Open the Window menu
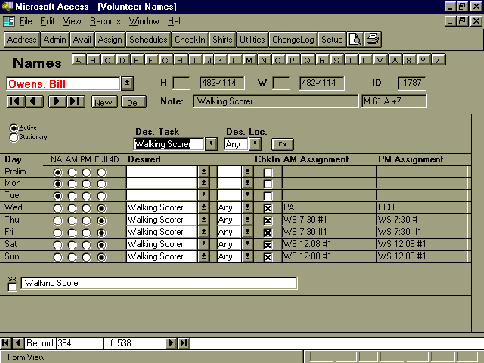 144,21
